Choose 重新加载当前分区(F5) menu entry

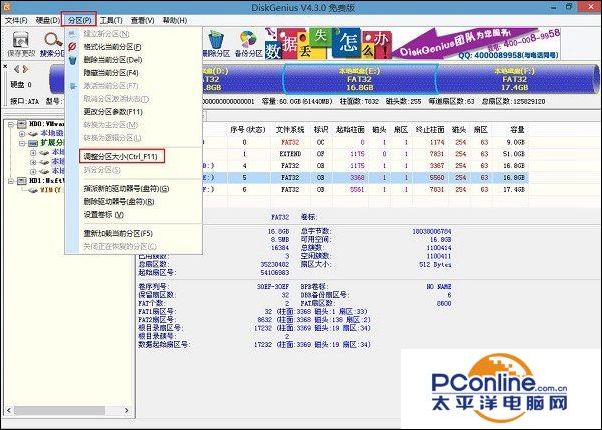click(x=118, y=233)
